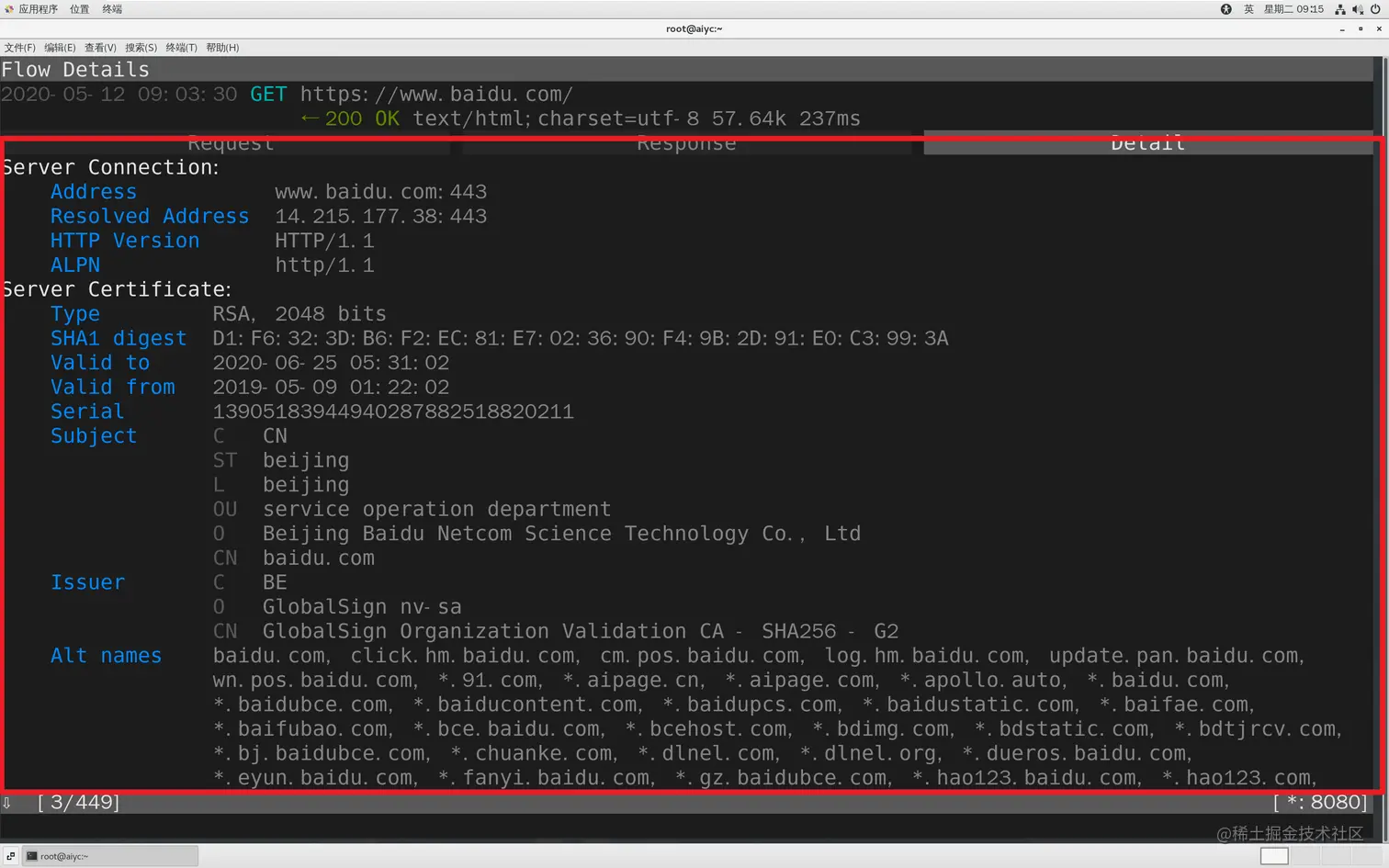Open the 终端(T) menu in menubar
Viewport: 1389px width, 868px height.
pyautogui.click(x=181, y=48)
